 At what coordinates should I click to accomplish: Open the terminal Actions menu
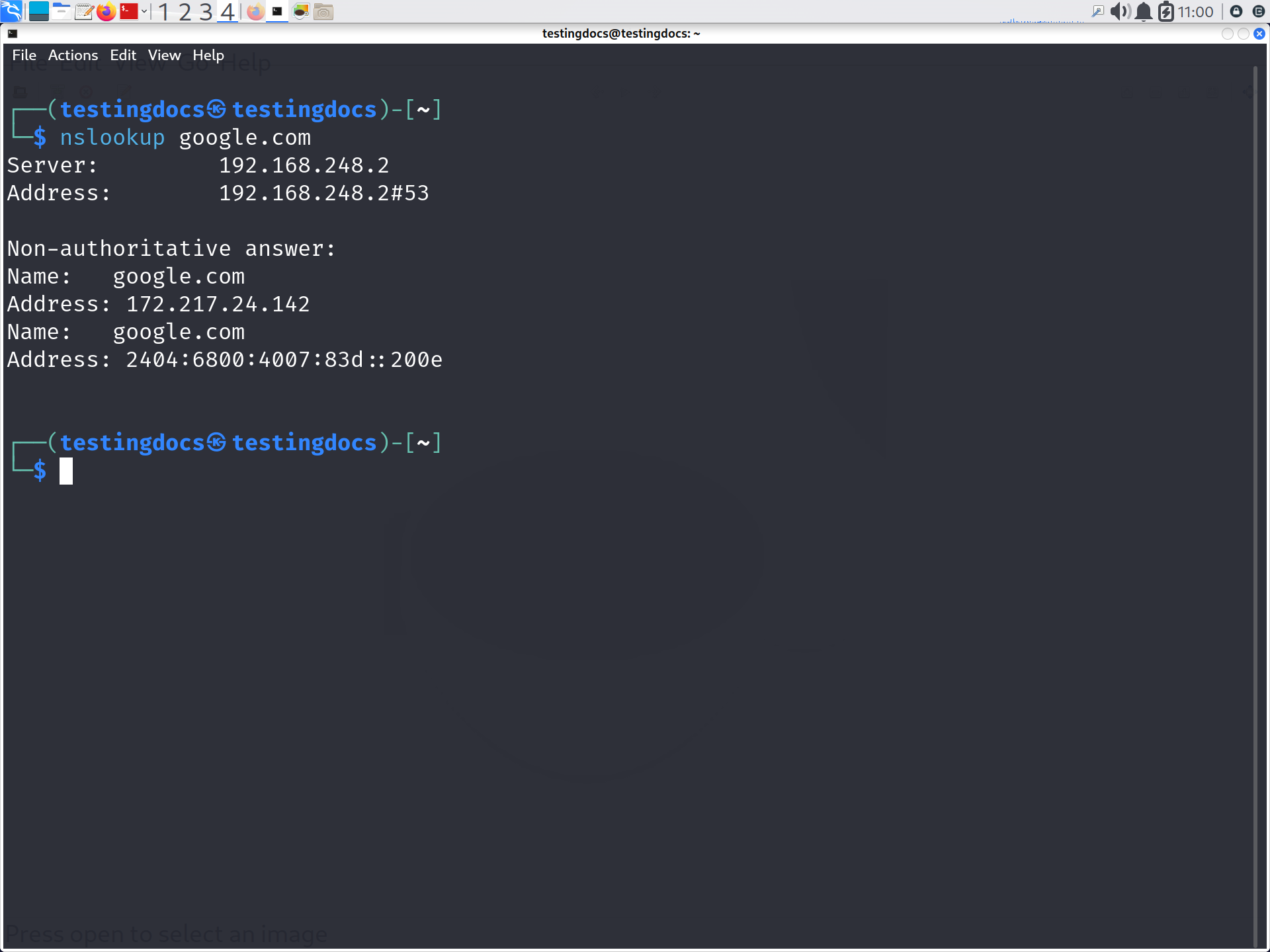(x=73, y=55)
